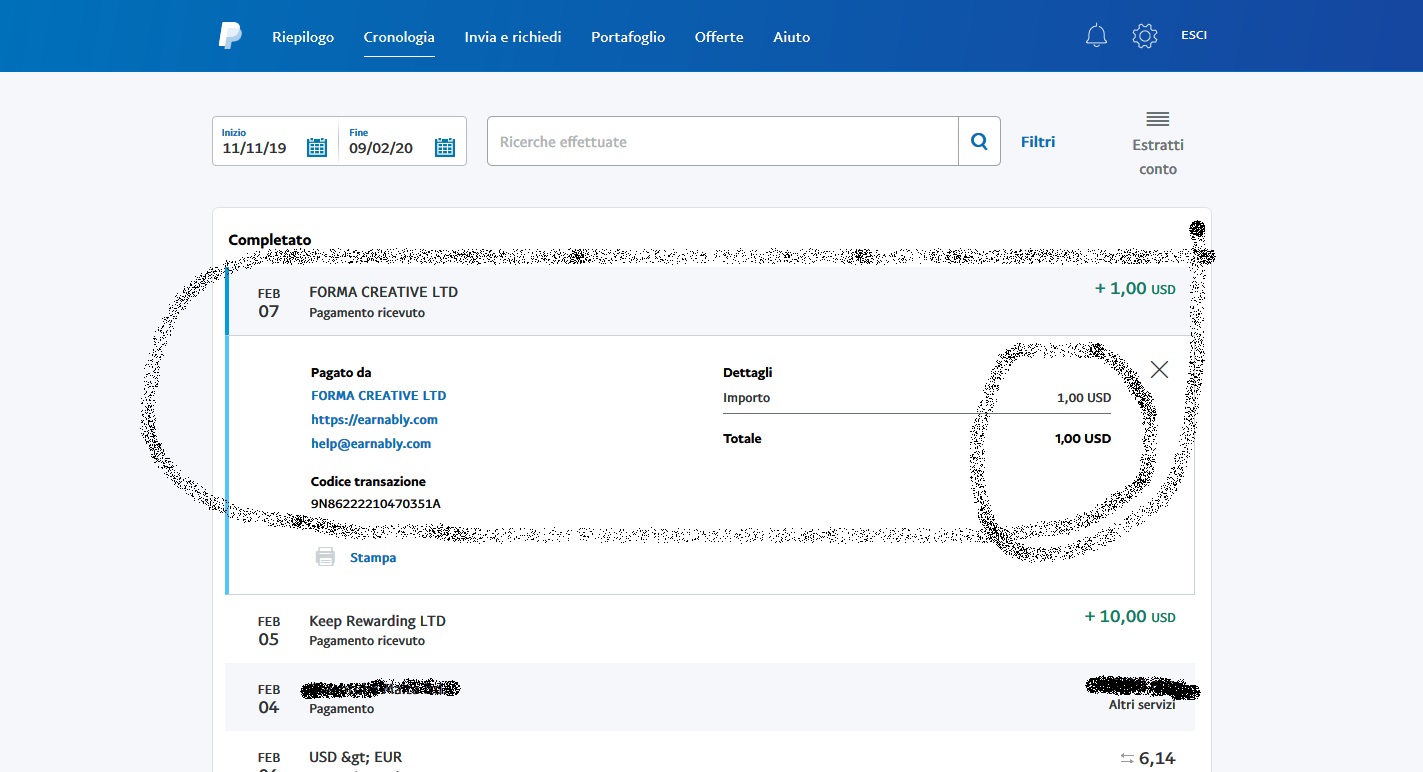Collapse the FEB 07 FORMA CREATIVE LTD row
The height and width of the screenshot is (772, 1423).
click(709, 301)
